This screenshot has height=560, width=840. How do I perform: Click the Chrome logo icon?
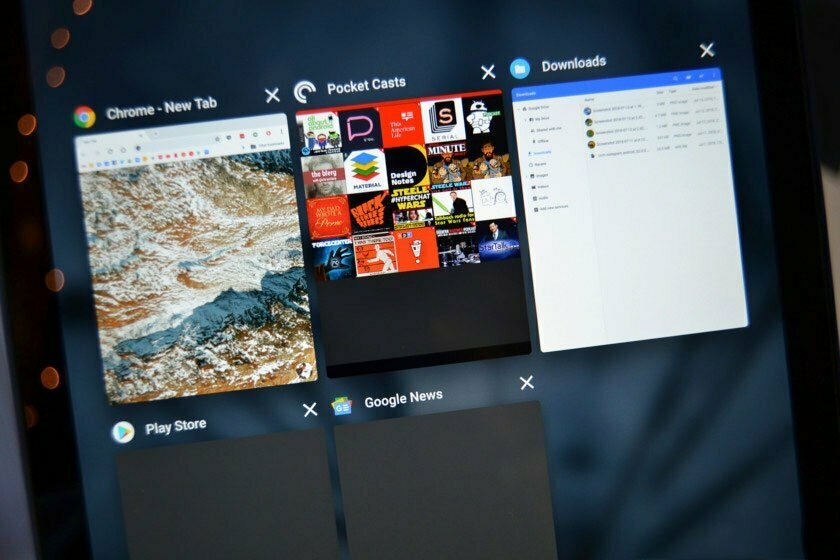coord(85,117)
